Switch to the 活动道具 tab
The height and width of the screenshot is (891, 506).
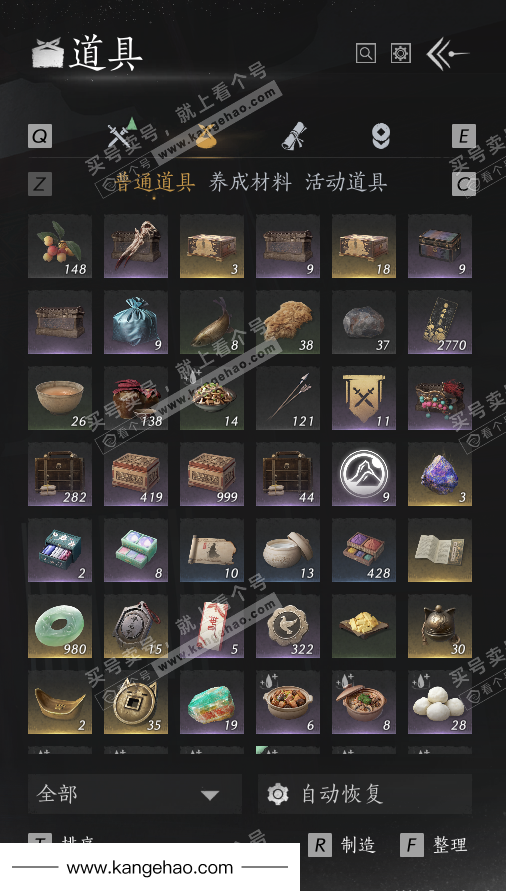(346, 182)
